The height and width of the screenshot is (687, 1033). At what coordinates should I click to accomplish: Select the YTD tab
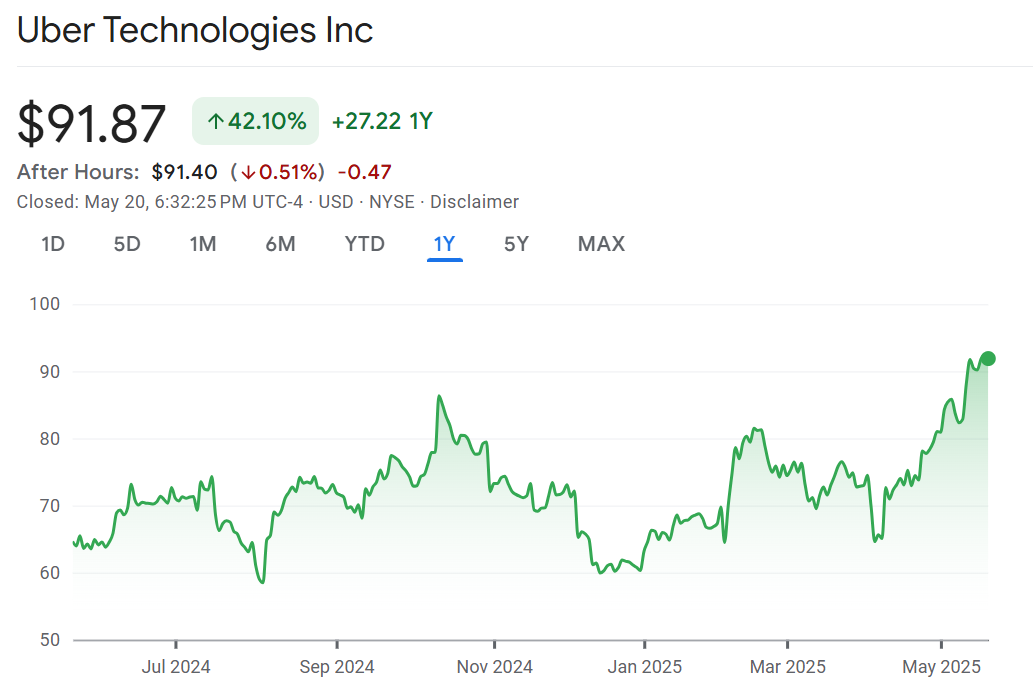(364, 244)
